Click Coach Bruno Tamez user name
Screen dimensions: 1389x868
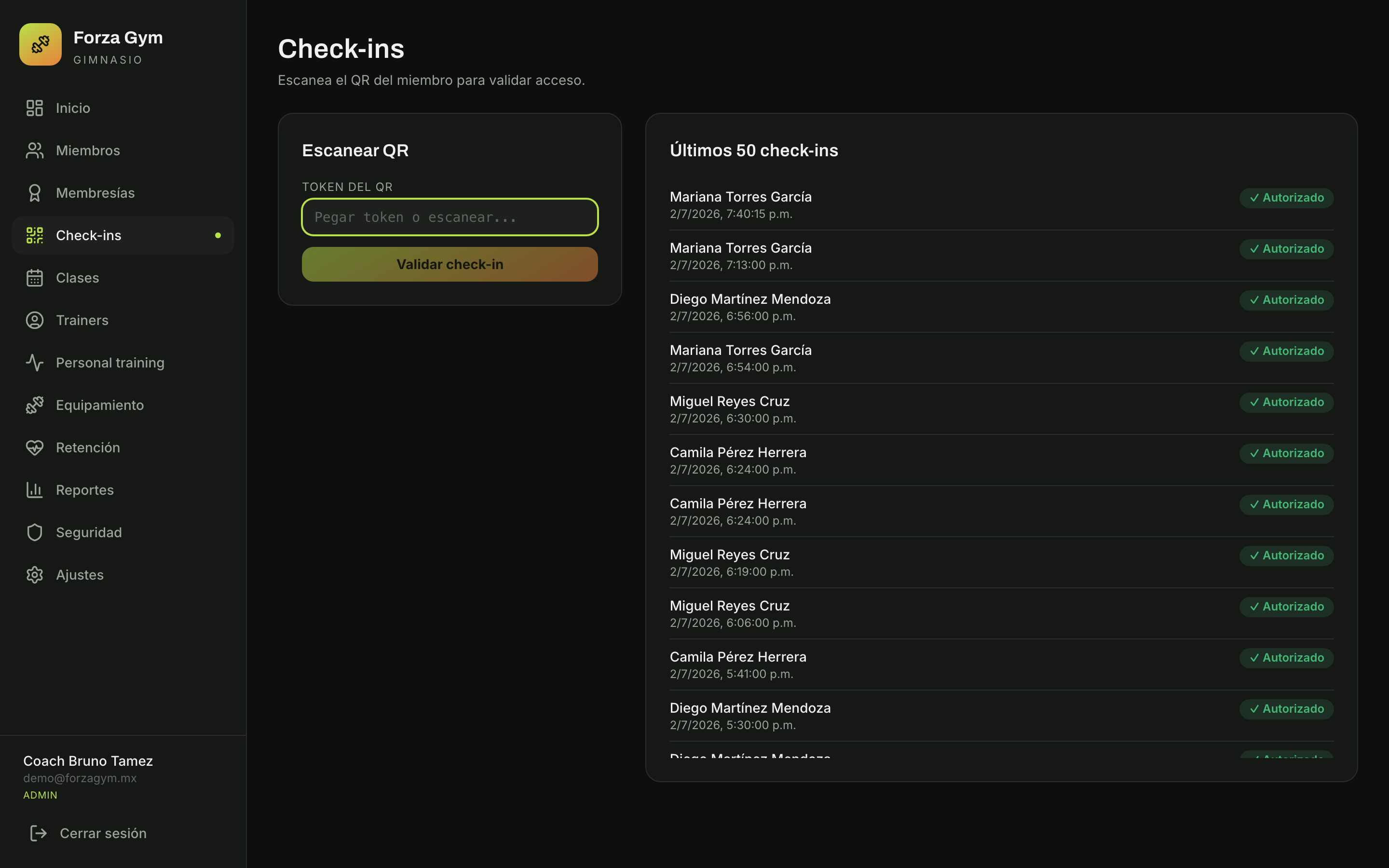coord(88,760)
